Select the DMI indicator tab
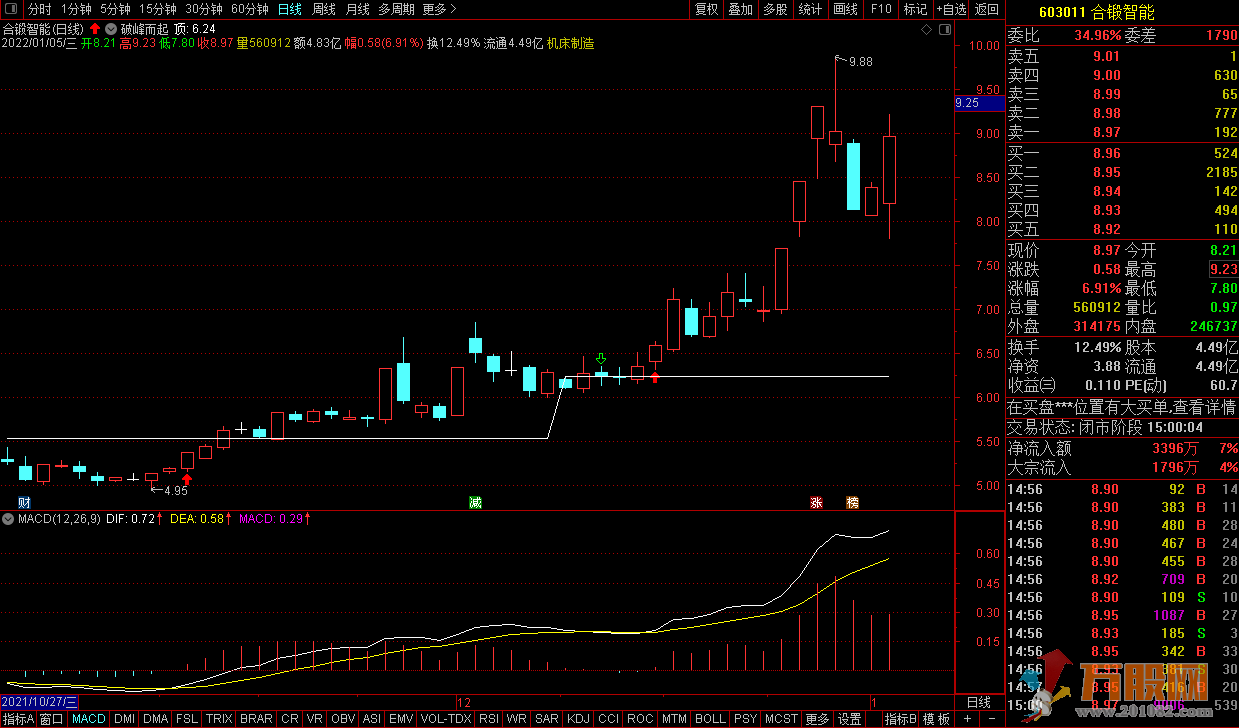The height and width of the screenshot is (728, 1239). [125, 719]
